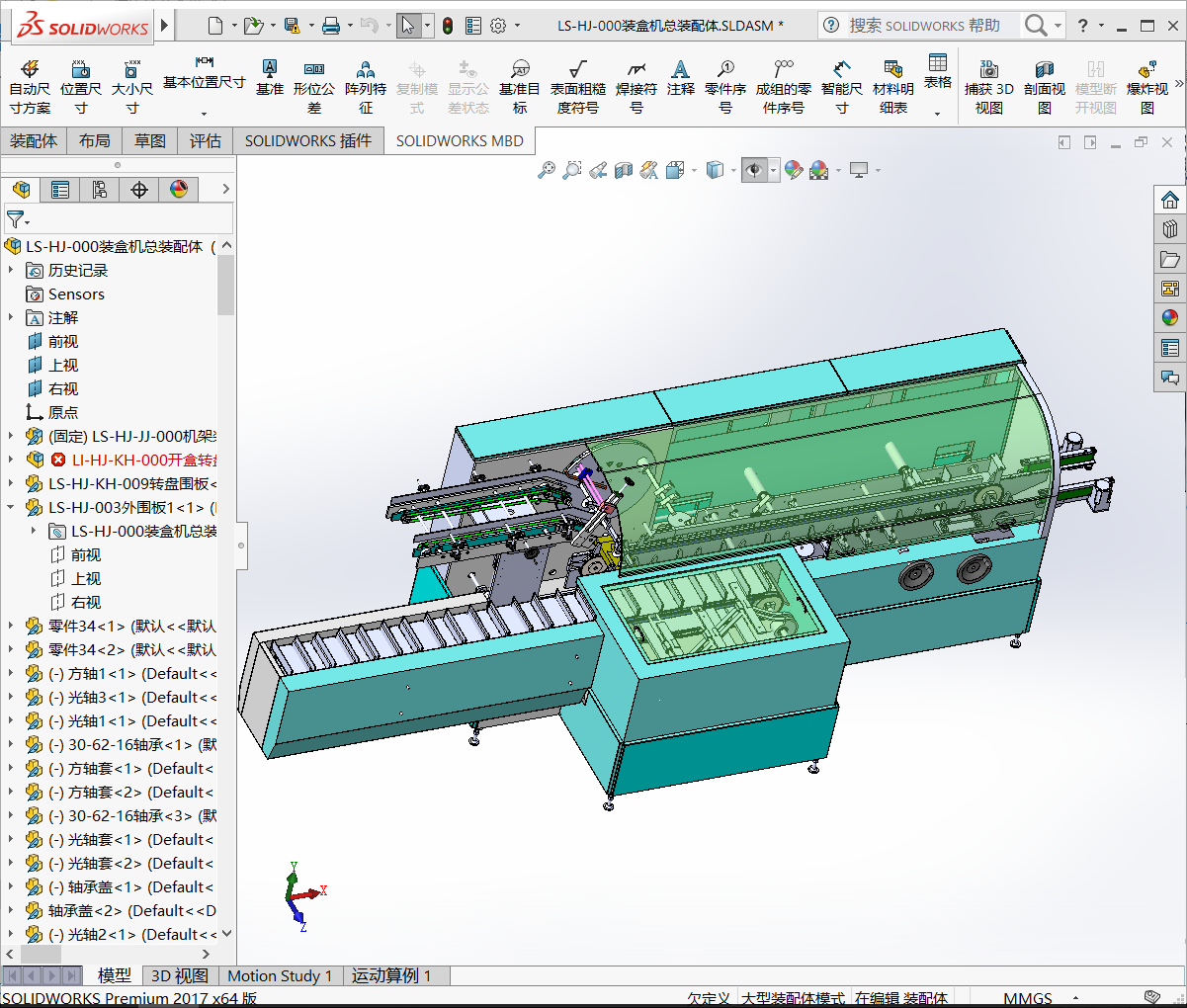Image resolution: width=1187 pixels, height=1008 pixels.
Task: Open the Motion Study 1 tab
Action: pos(280,976)
